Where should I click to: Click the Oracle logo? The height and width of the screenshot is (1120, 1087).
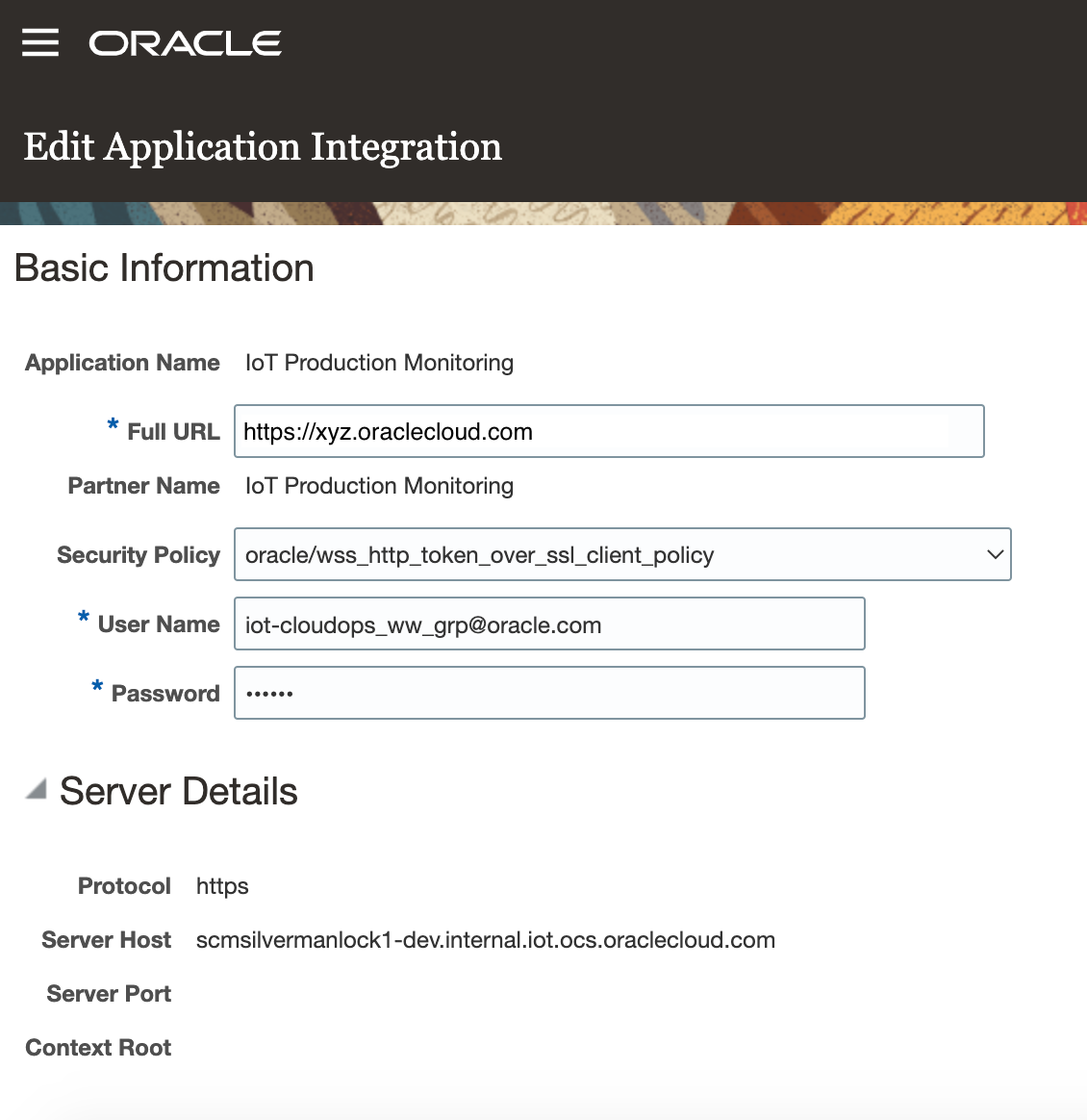point(185,43)
